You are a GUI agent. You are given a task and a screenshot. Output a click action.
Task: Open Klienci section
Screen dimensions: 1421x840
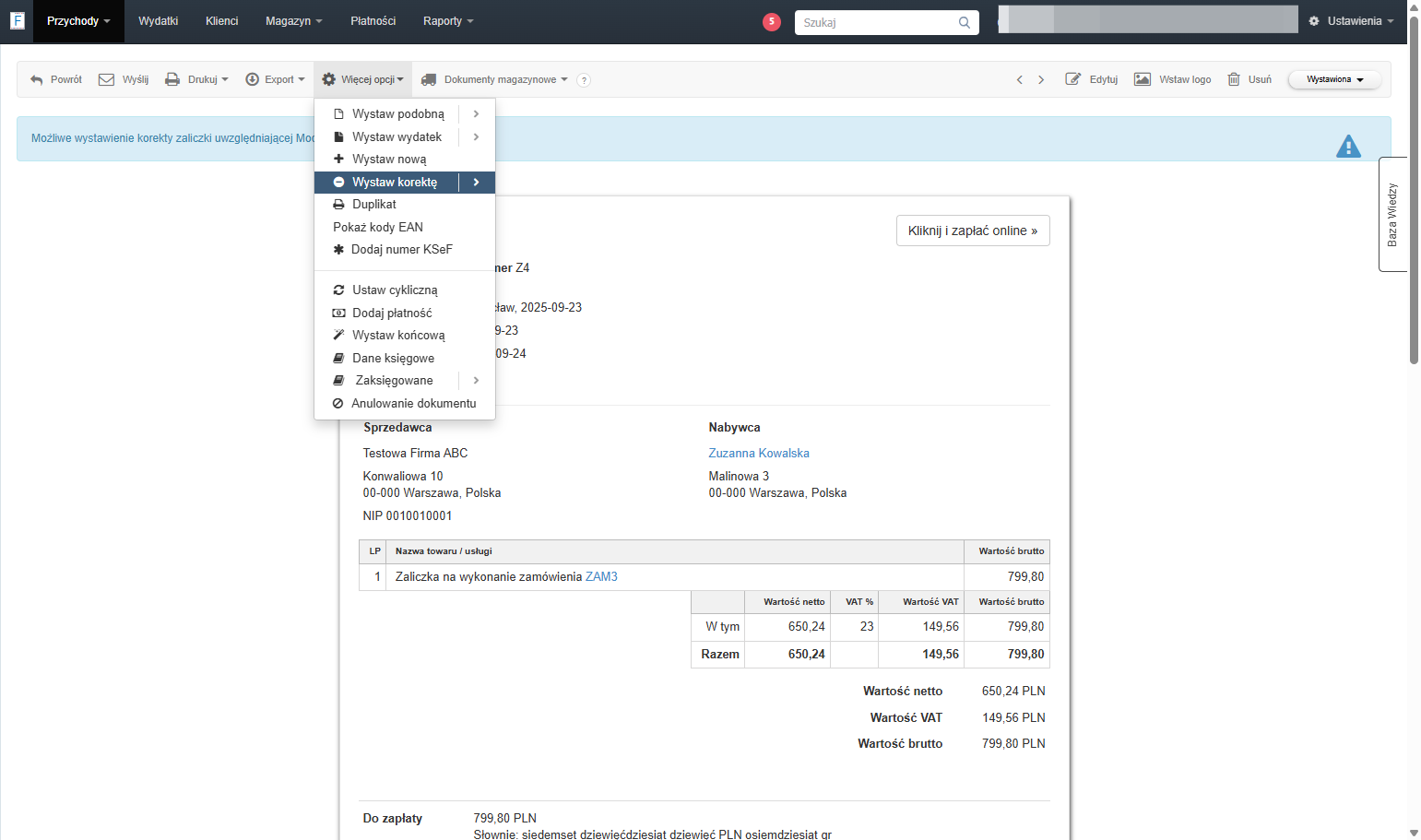point(221,21)
